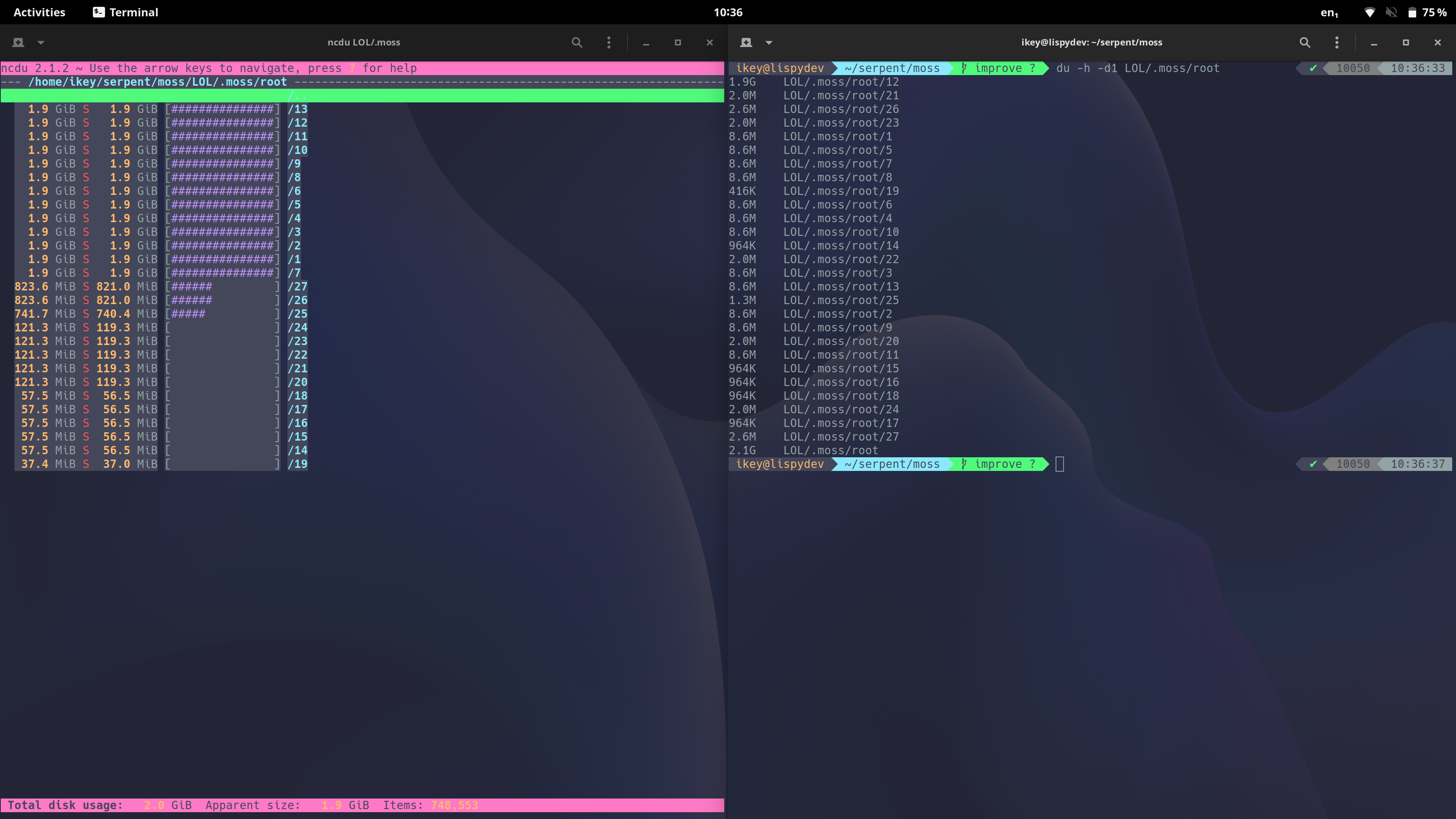
Task: Click '~/serpent/moss' path segment in top prompt
Action: pos(892,68)
